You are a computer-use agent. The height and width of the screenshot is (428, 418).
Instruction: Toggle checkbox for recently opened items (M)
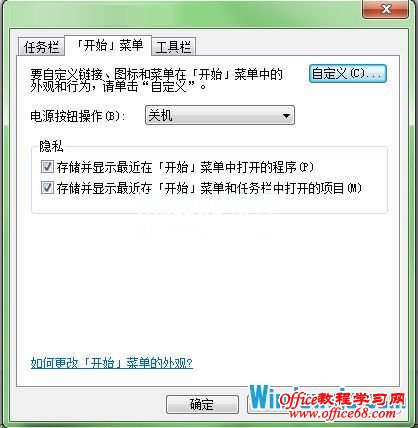[47, 188]
